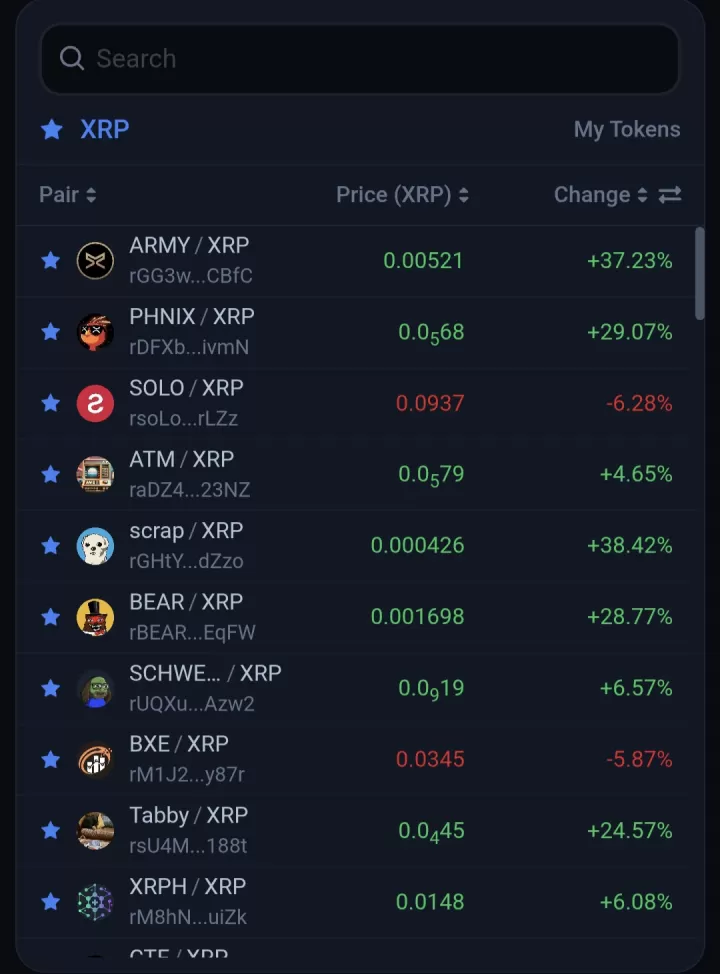Sort tokens by Price (XRP) header
The width and height of the screenshot is (720, 974).
402,195
